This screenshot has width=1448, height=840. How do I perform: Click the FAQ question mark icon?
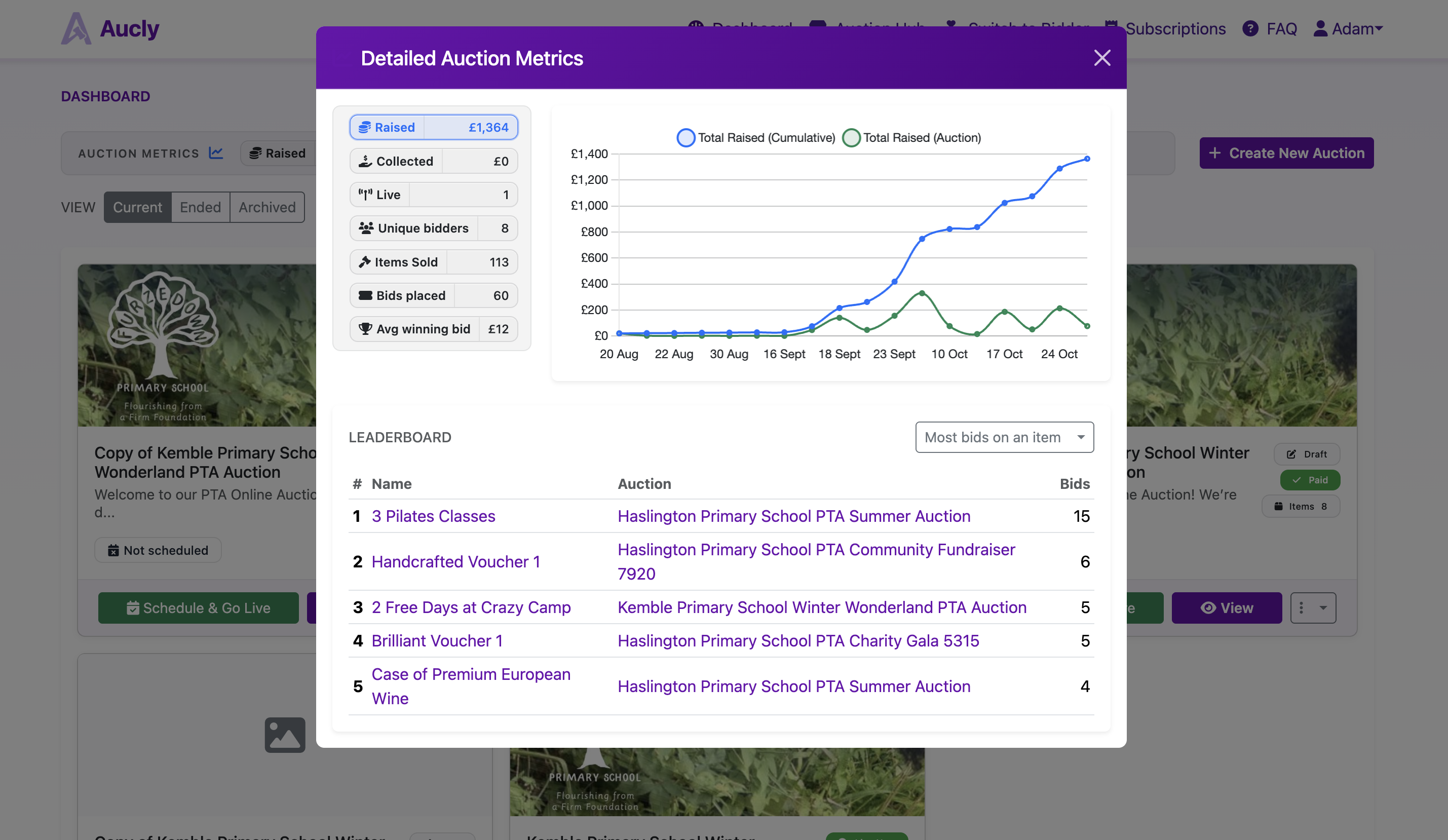pos(1250,28)
